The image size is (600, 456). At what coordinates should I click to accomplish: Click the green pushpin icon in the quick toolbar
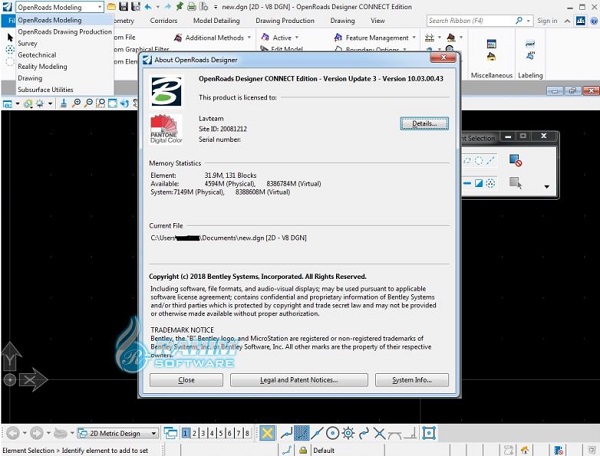tap(179, 7)
